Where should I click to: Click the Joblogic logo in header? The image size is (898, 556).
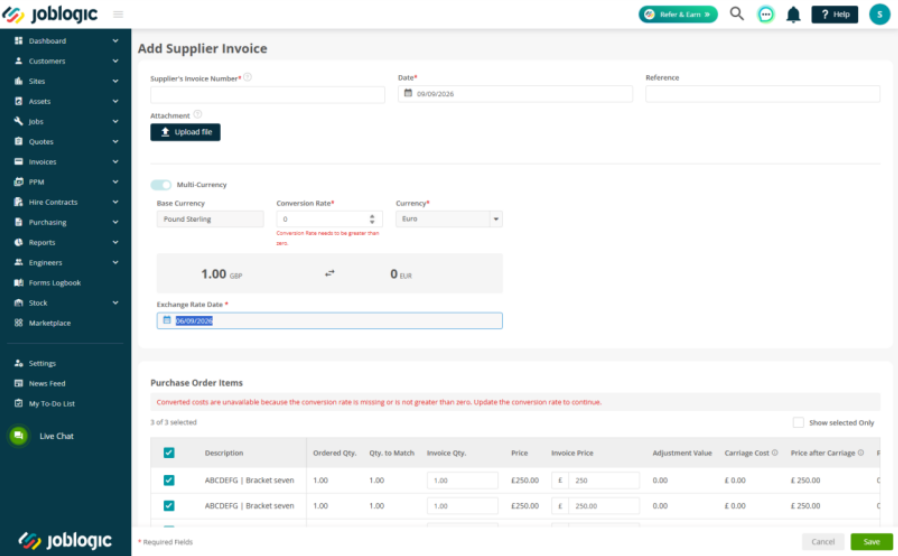coord(50,14)
